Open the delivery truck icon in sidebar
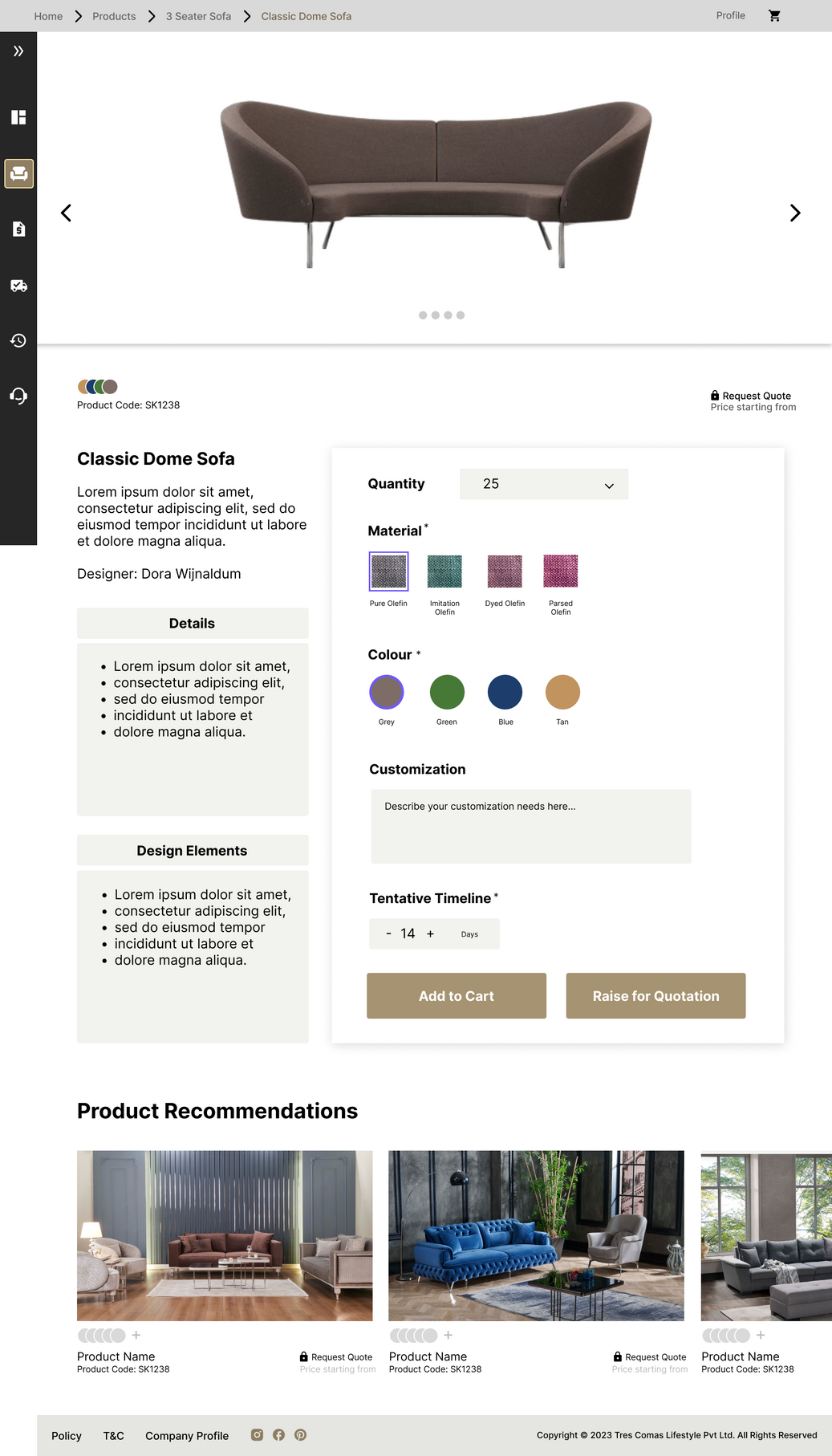This screenshot has height=1456, width=832. [x=18, y=286]
